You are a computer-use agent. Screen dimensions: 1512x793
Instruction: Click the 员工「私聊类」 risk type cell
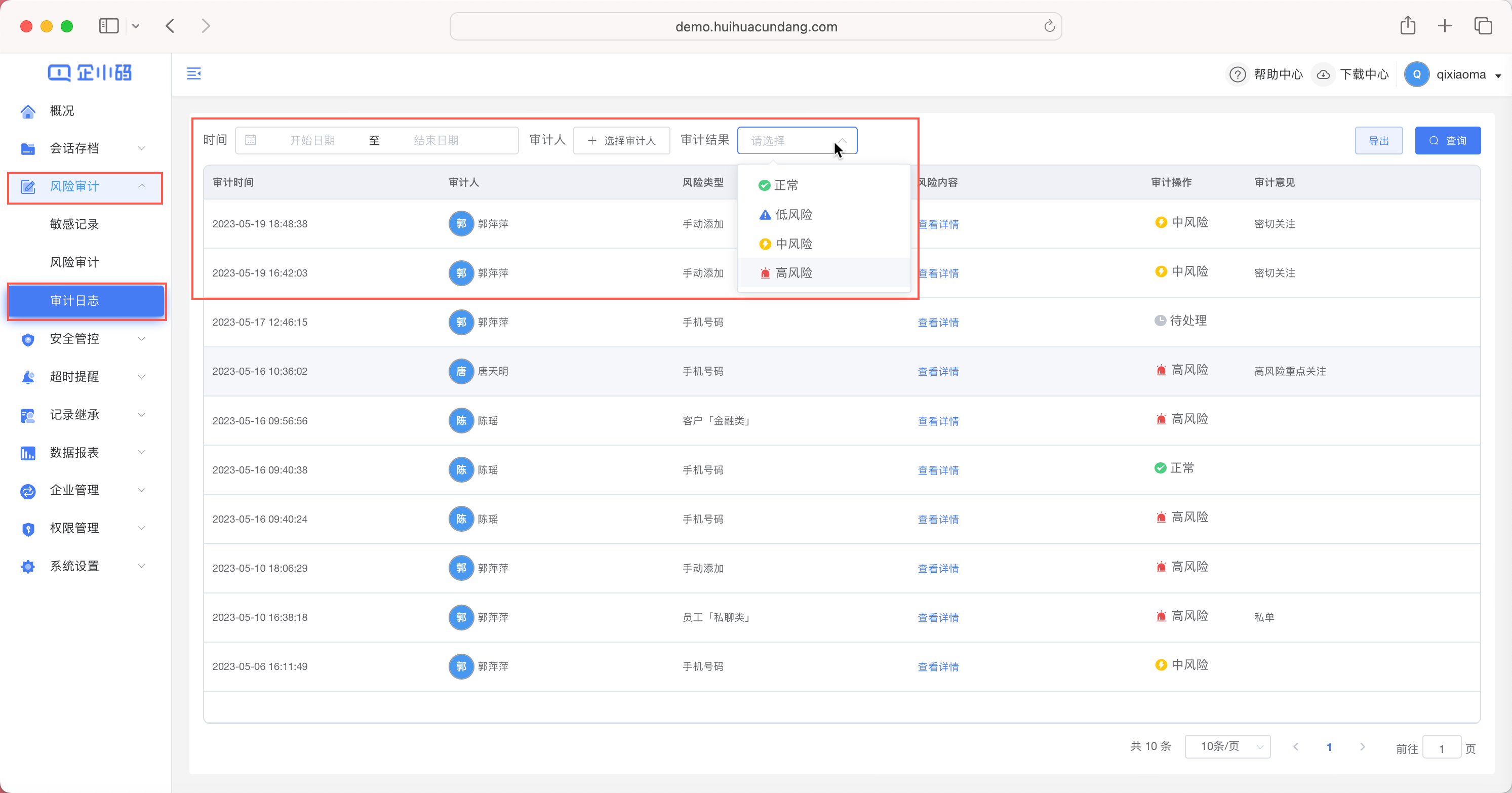pyautogui.click(x=717, y=617)
